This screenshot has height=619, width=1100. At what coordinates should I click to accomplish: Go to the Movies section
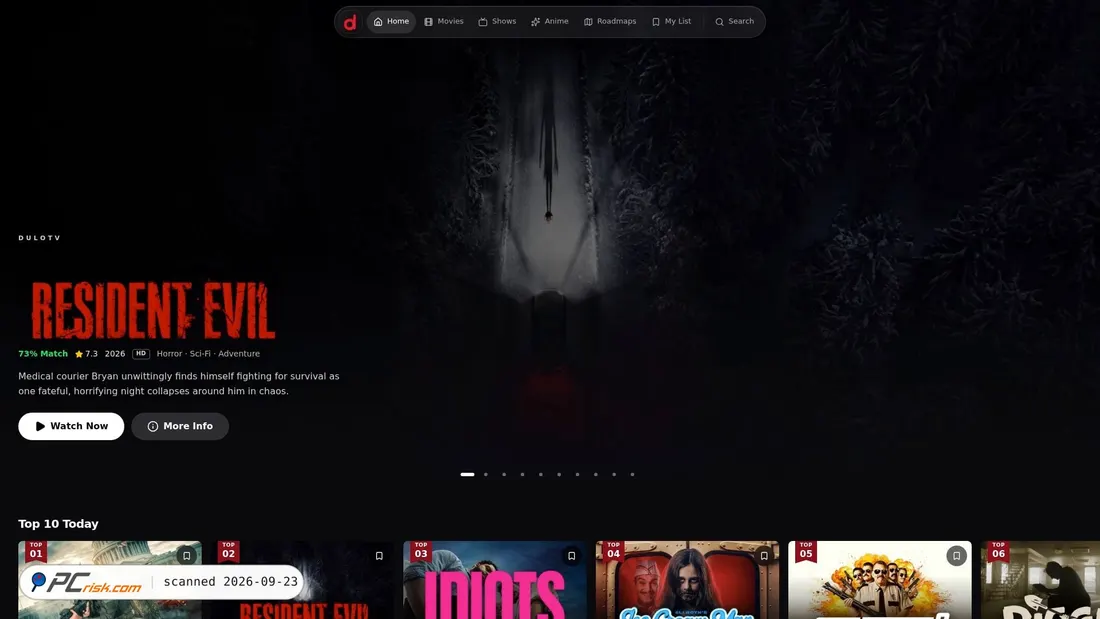click(444, 22)
